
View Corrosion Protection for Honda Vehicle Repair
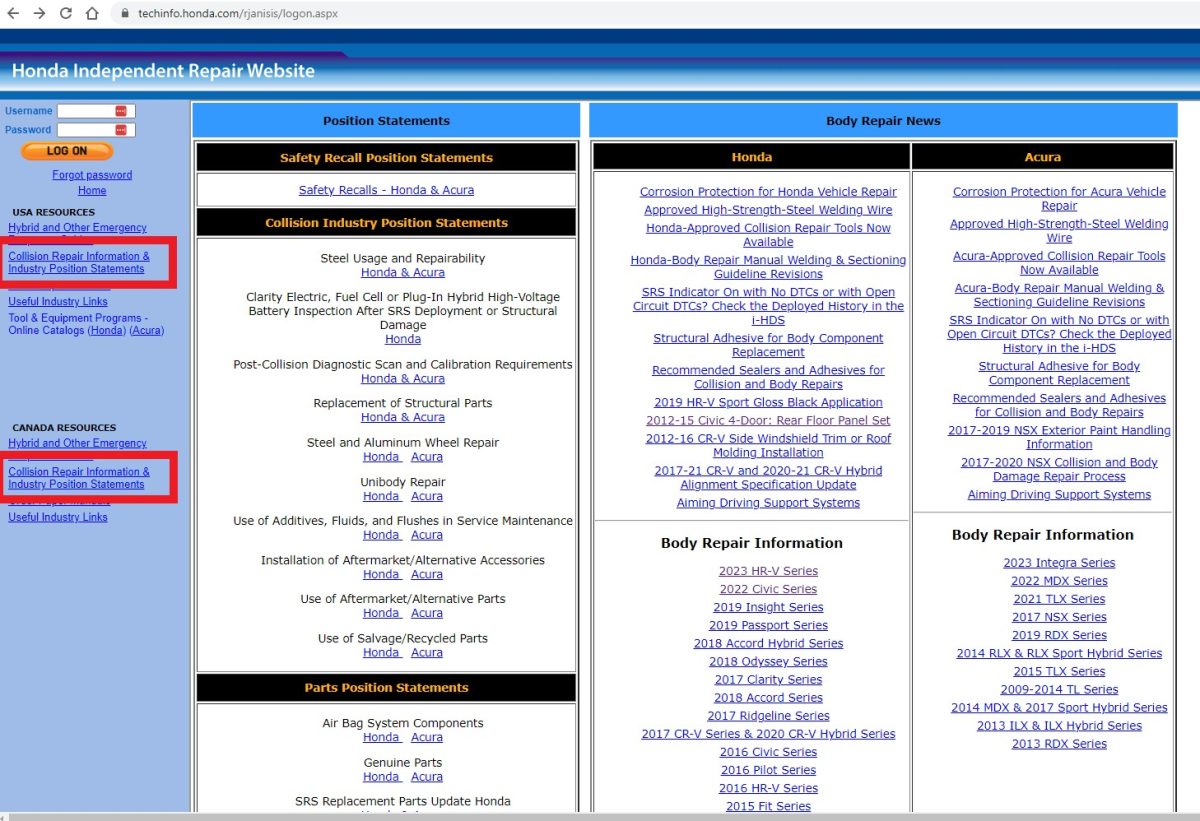768,191
